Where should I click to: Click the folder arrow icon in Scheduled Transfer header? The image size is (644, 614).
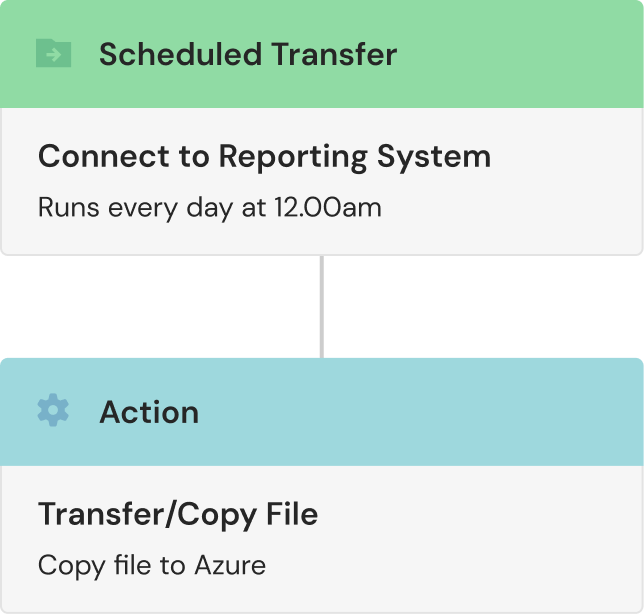click(53, 54)
